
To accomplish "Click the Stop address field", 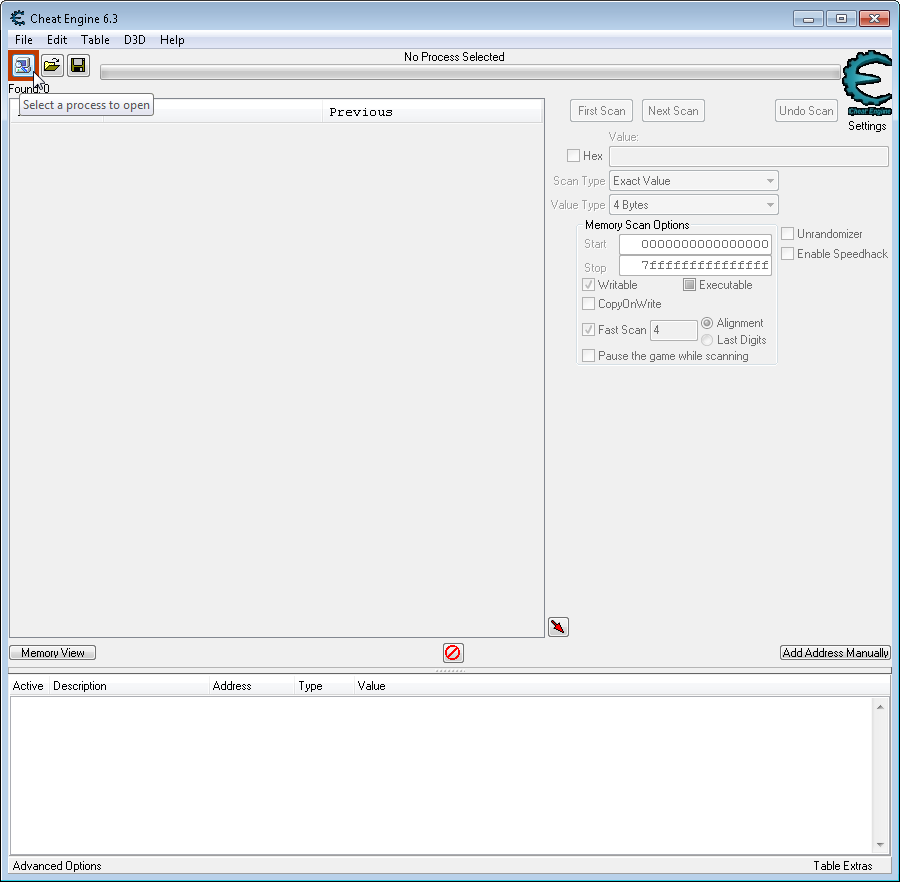I will pos(695,265).
